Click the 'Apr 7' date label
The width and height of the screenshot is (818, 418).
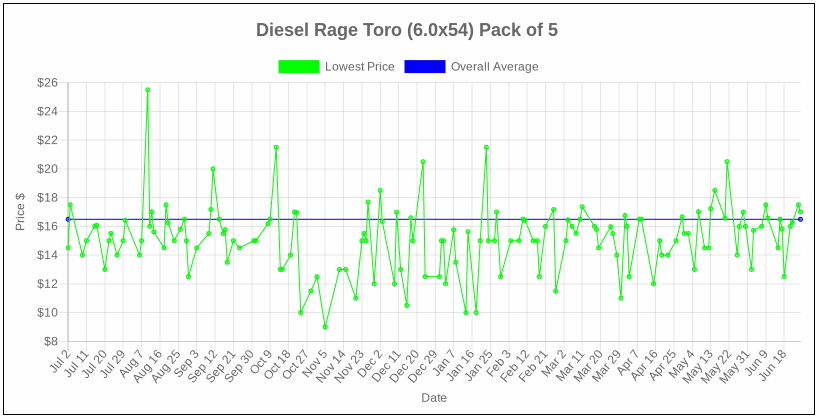coord(628,361)
